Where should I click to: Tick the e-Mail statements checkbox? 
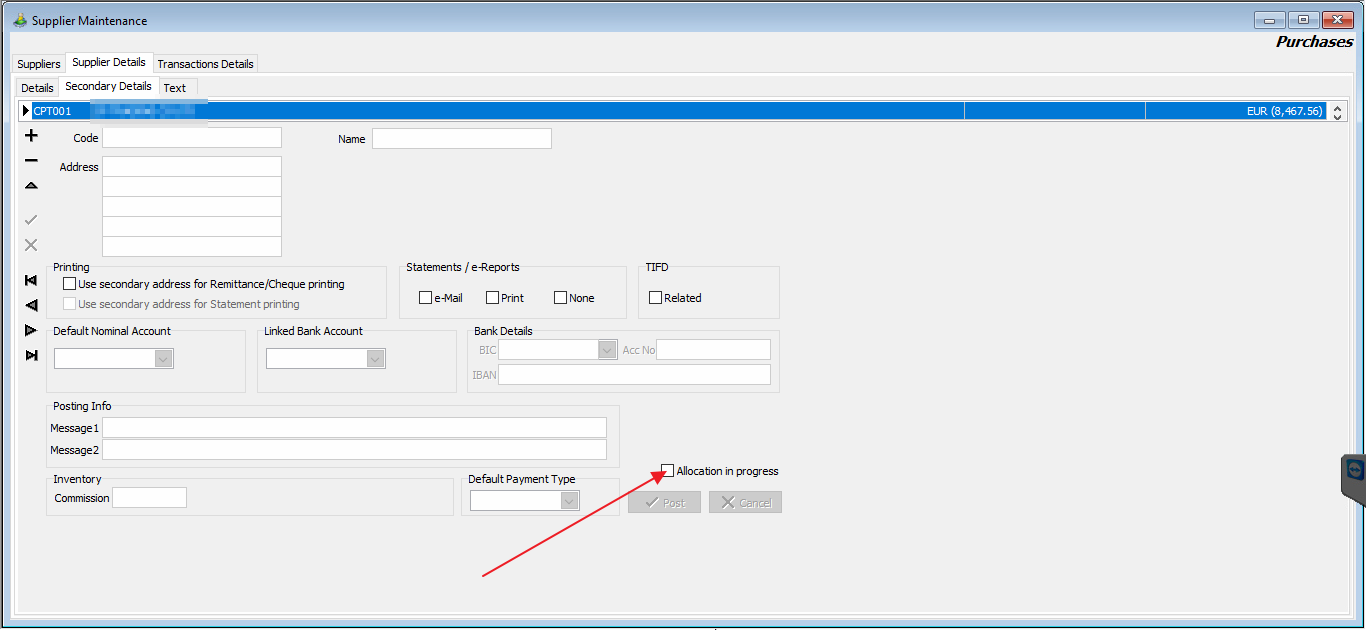point(426,298)
